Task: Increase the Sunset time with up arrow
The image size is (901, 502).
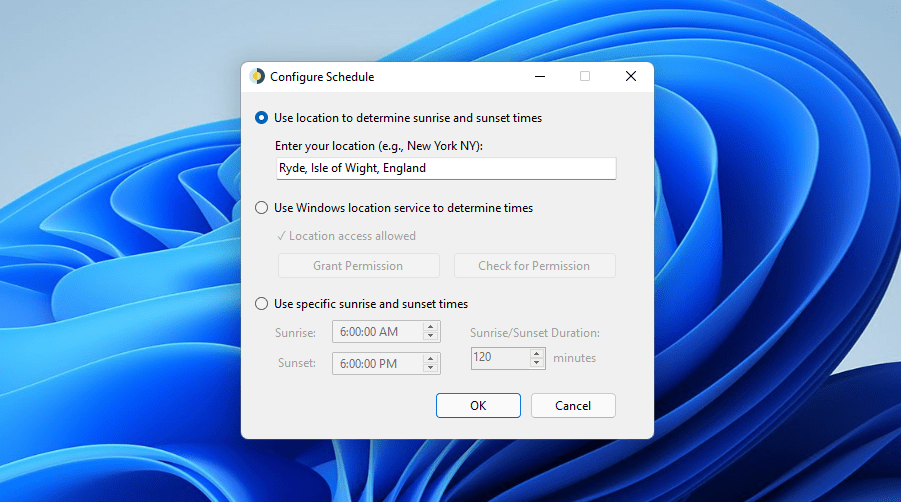Action: pos(430,358)
